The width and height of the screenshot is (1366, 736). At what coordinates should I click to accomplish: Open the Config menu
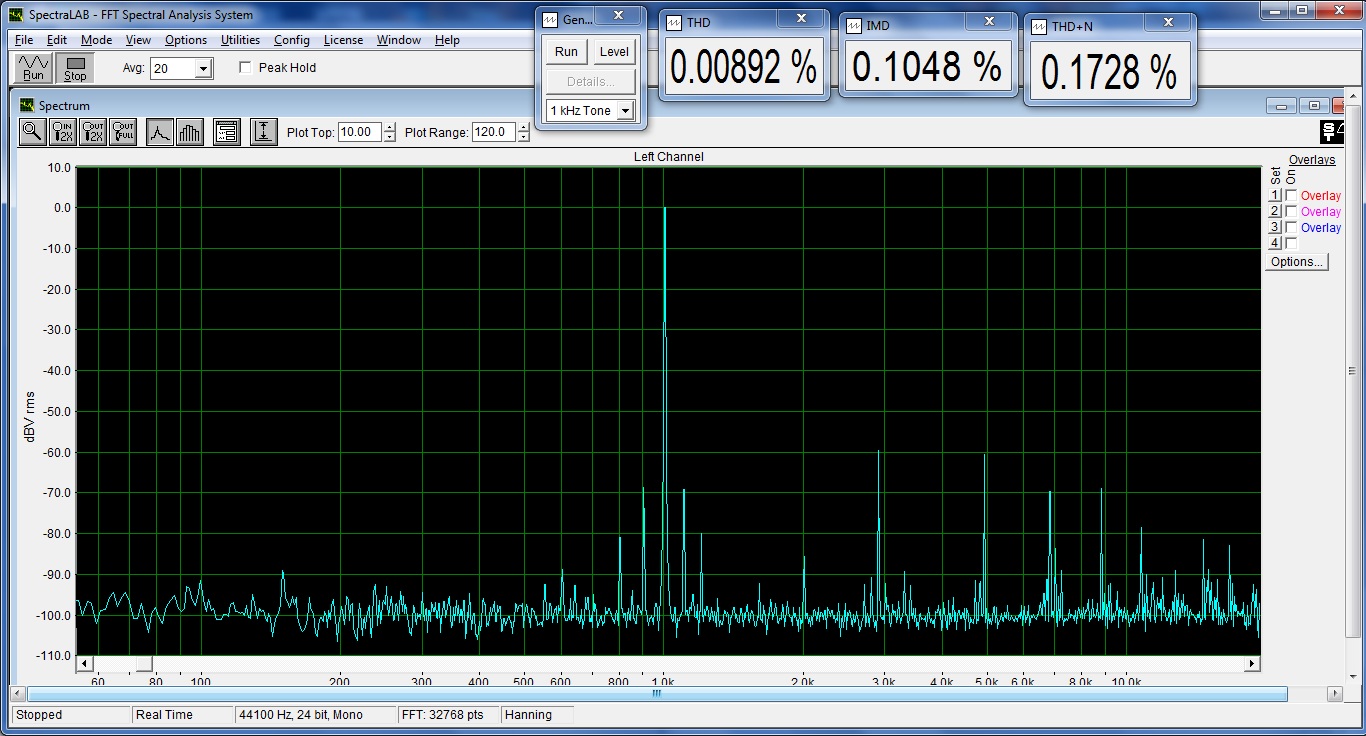292,40
